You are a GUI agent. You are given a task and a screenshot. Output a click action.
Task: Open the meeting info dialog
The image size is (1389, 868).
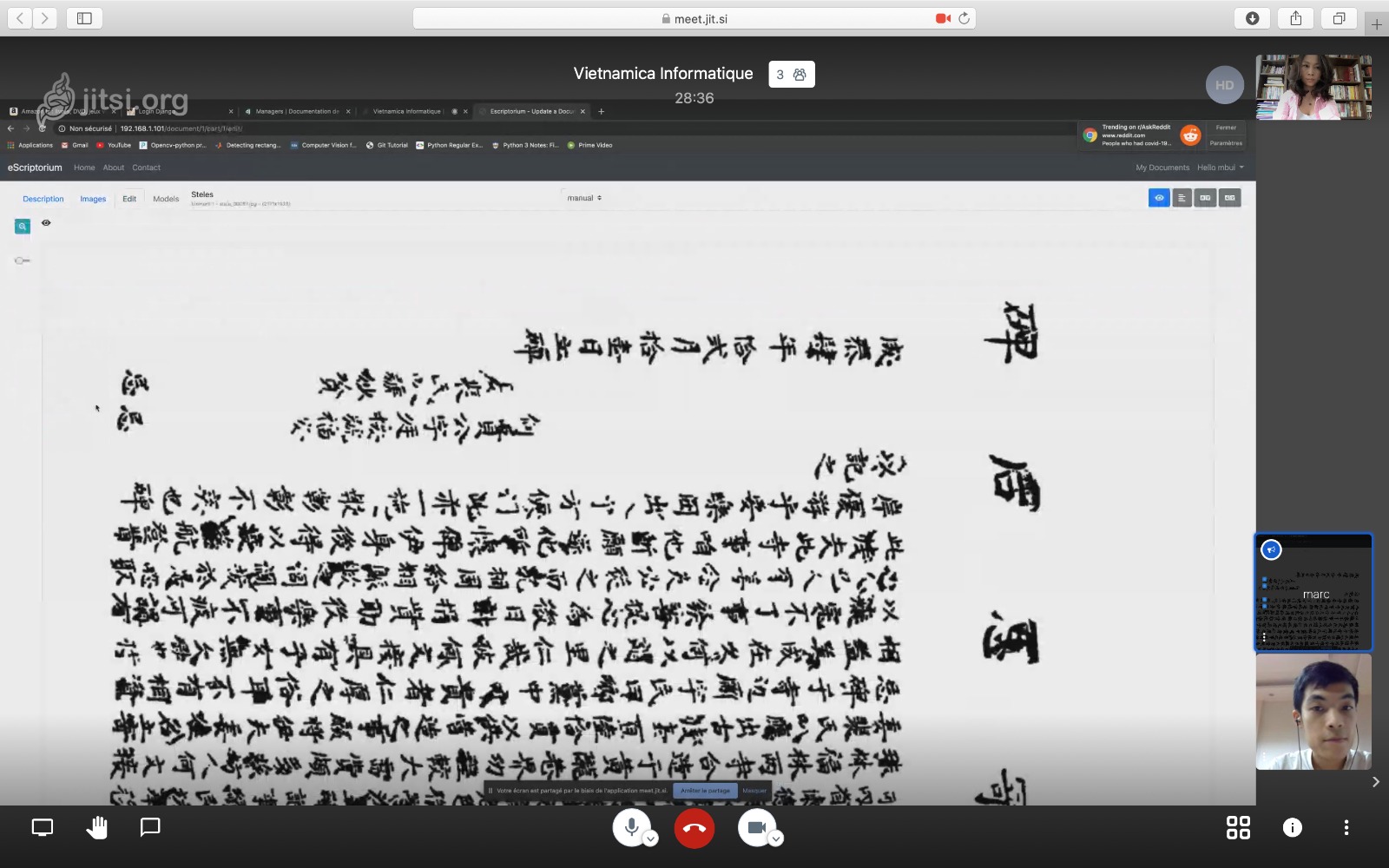[1292, 827]
